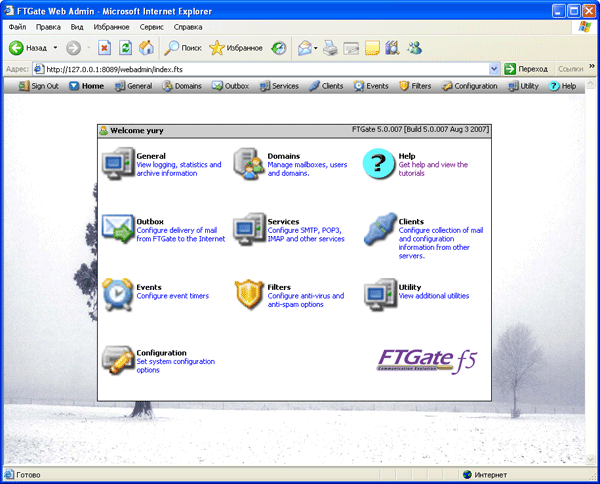The width and height of the screenshot is (600, 484).
Task: Expand the address bar dropdown
Action: pos(494,69)
